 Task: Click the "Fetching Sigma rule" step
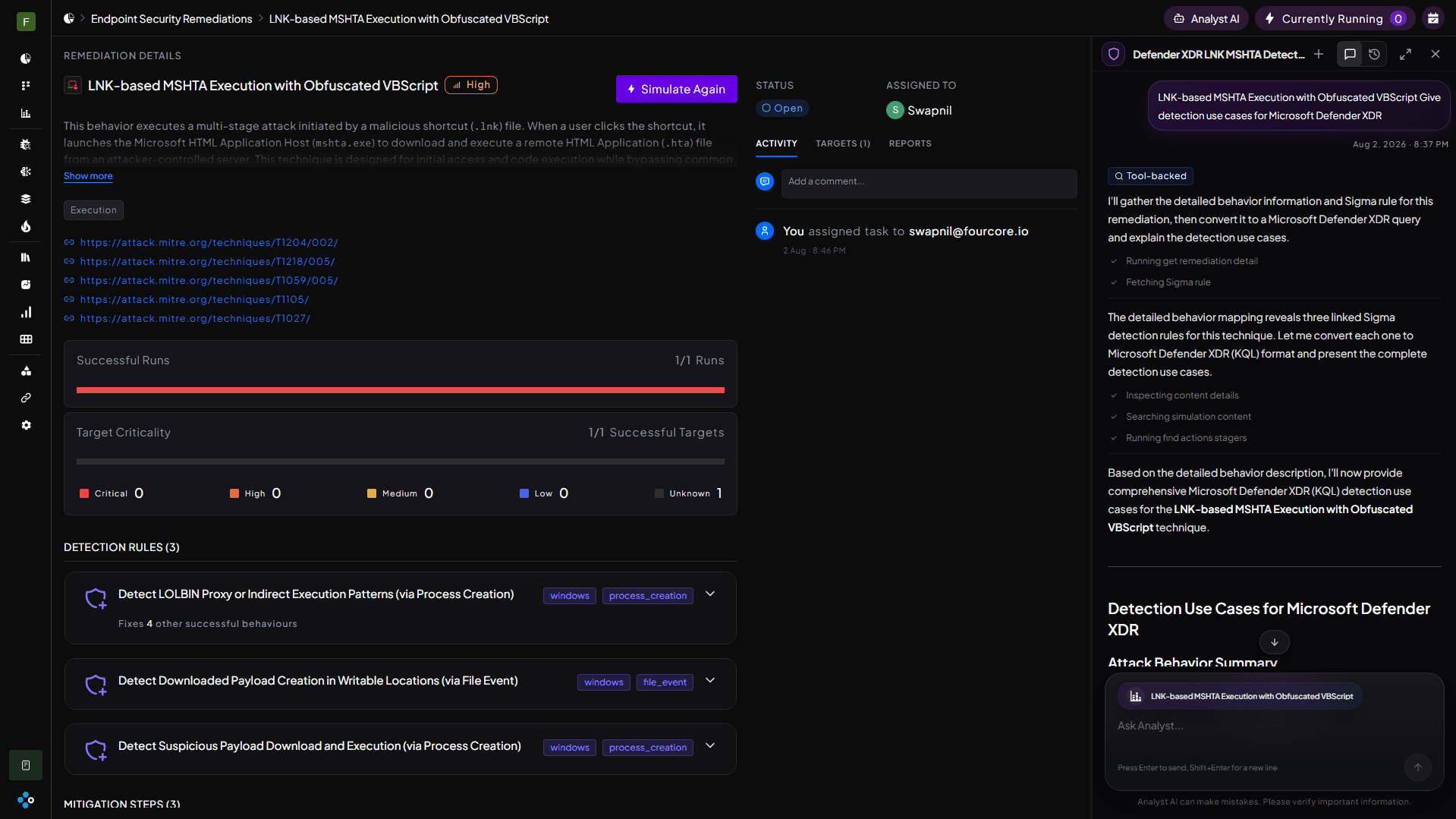(1168, 282)
